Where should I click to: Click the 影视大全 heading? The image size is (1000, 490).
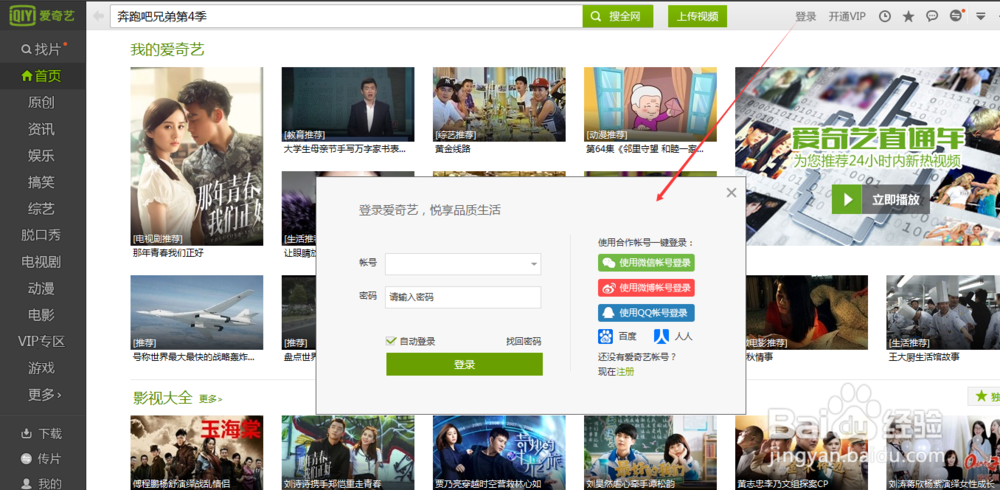[x=163, y=398]
